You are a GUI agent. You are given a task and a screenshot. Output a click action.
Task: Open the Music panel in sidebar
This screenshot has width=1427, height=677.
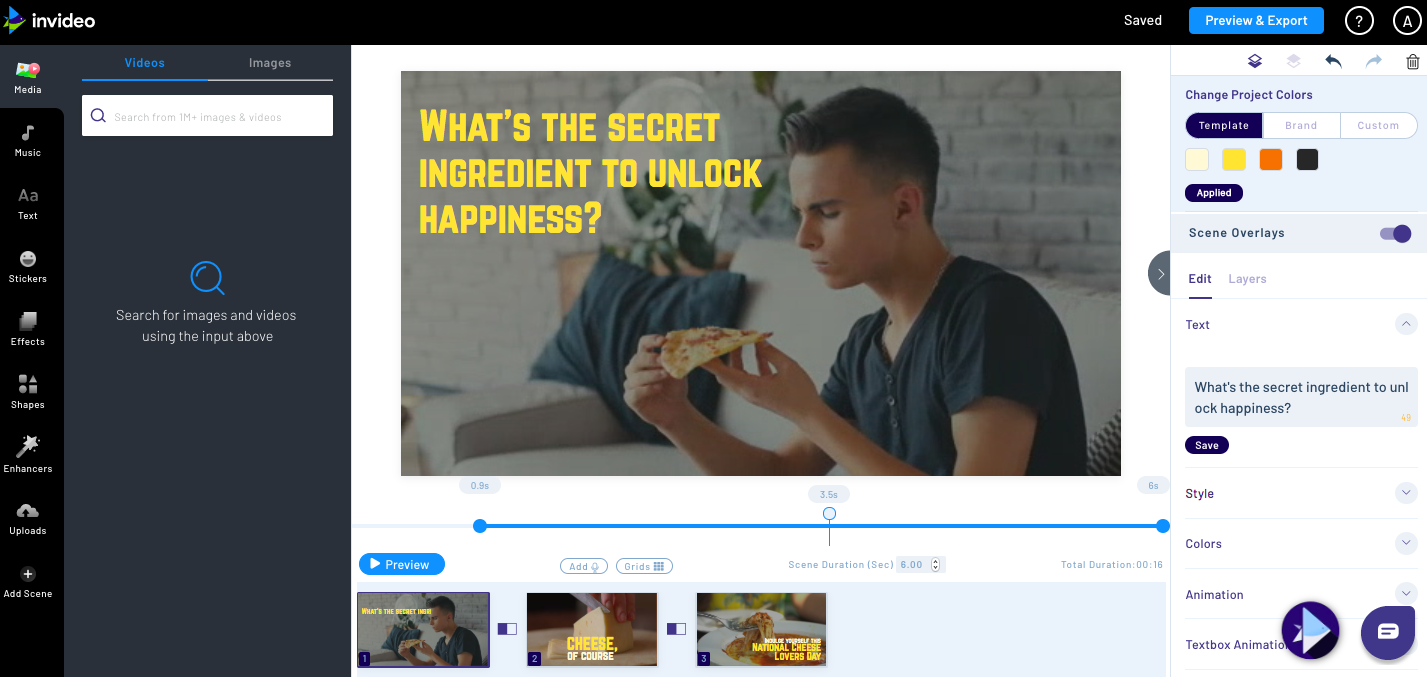pyautogui.click(x=28, y=140)
